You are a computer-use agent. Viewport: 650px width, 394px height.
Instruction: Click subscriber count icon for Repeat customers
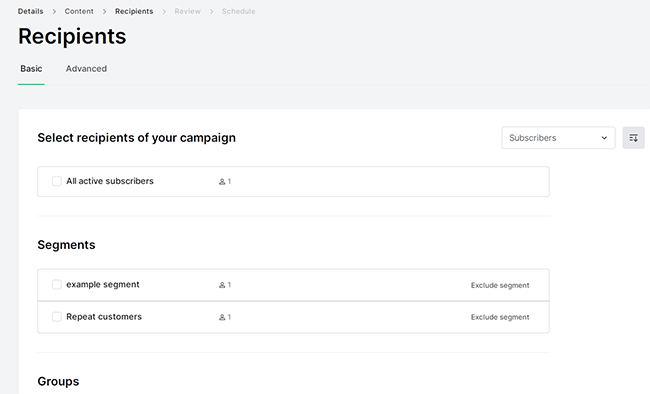coord(222,317)
